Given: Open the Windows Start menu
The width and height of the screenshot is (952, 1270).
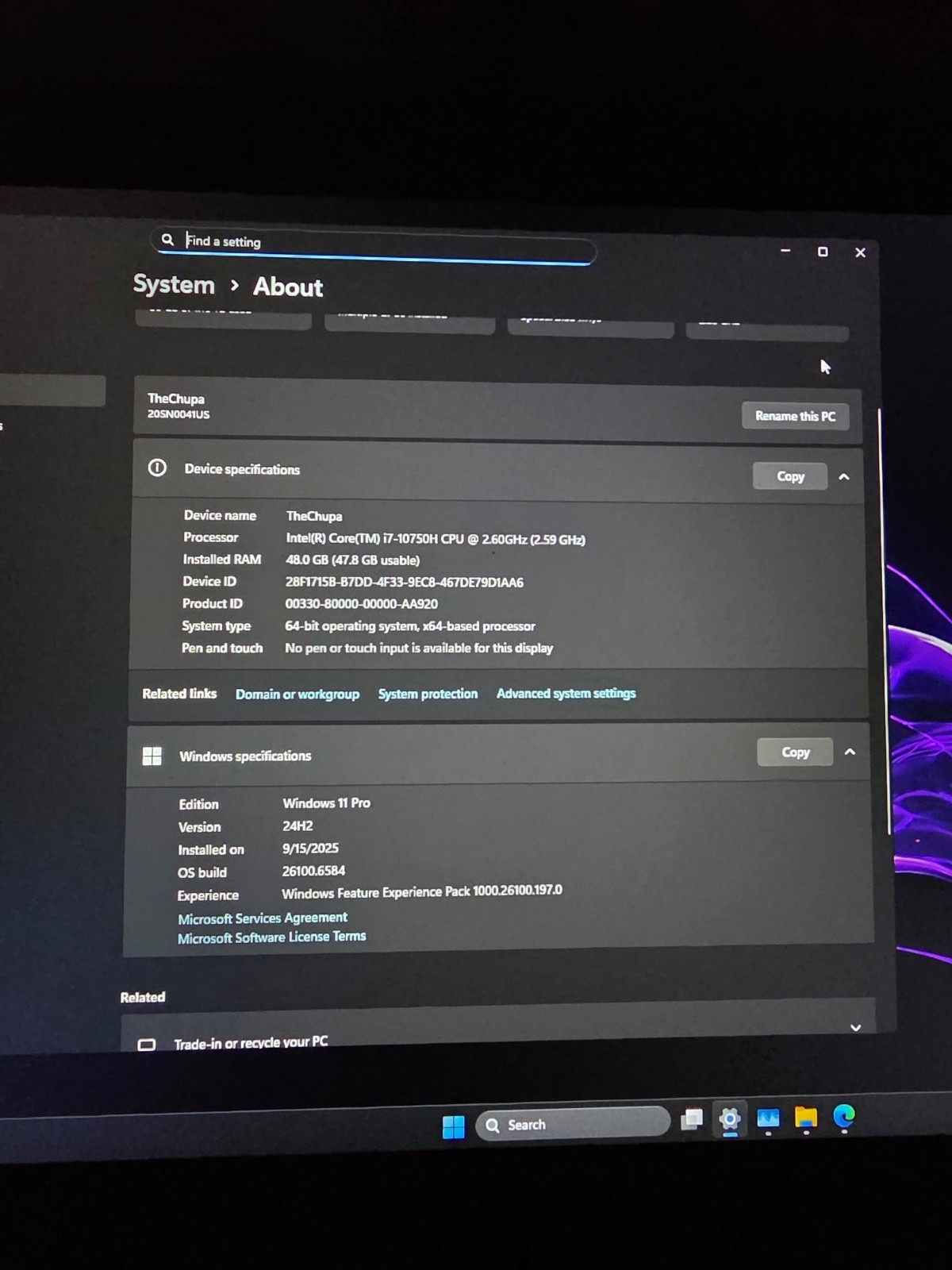Looking at the screenshot, I should coord(453,1126).
